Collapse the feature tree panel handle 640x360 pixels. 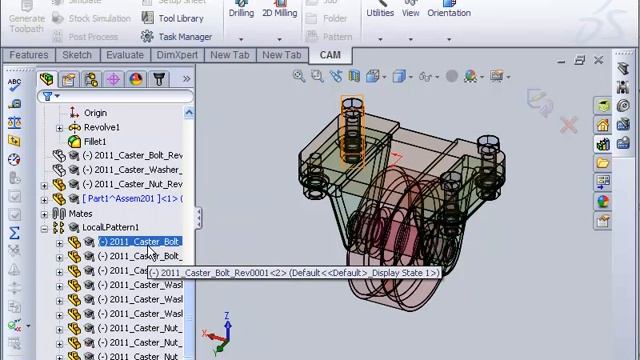[198, 218]
